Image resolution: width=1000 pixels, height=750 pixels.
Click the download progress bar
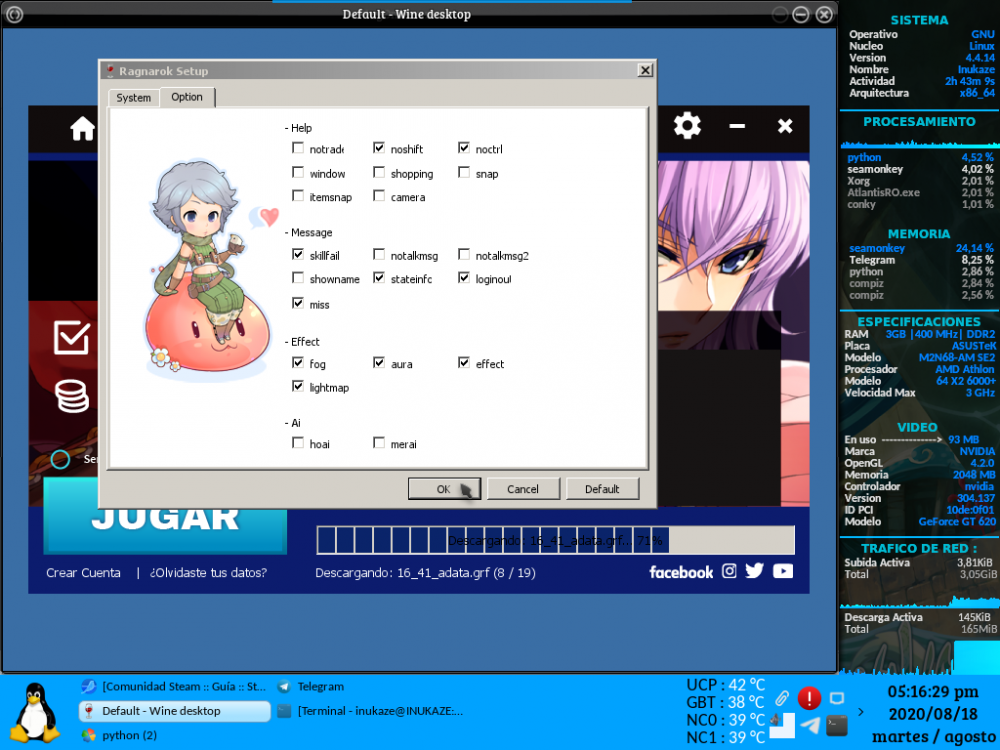(x=555, y=540)
